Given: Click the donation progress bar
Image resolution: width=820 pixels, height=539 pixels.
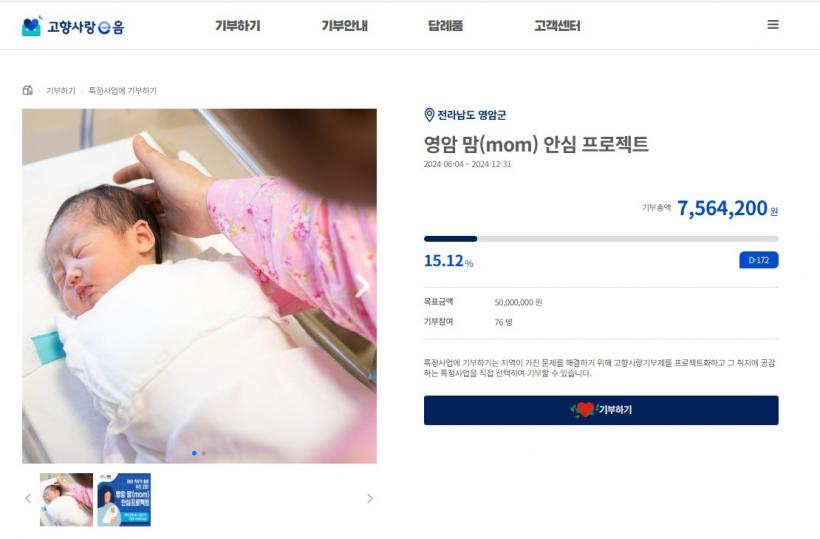Looking at the screenshot, I should tap(601, 239).
